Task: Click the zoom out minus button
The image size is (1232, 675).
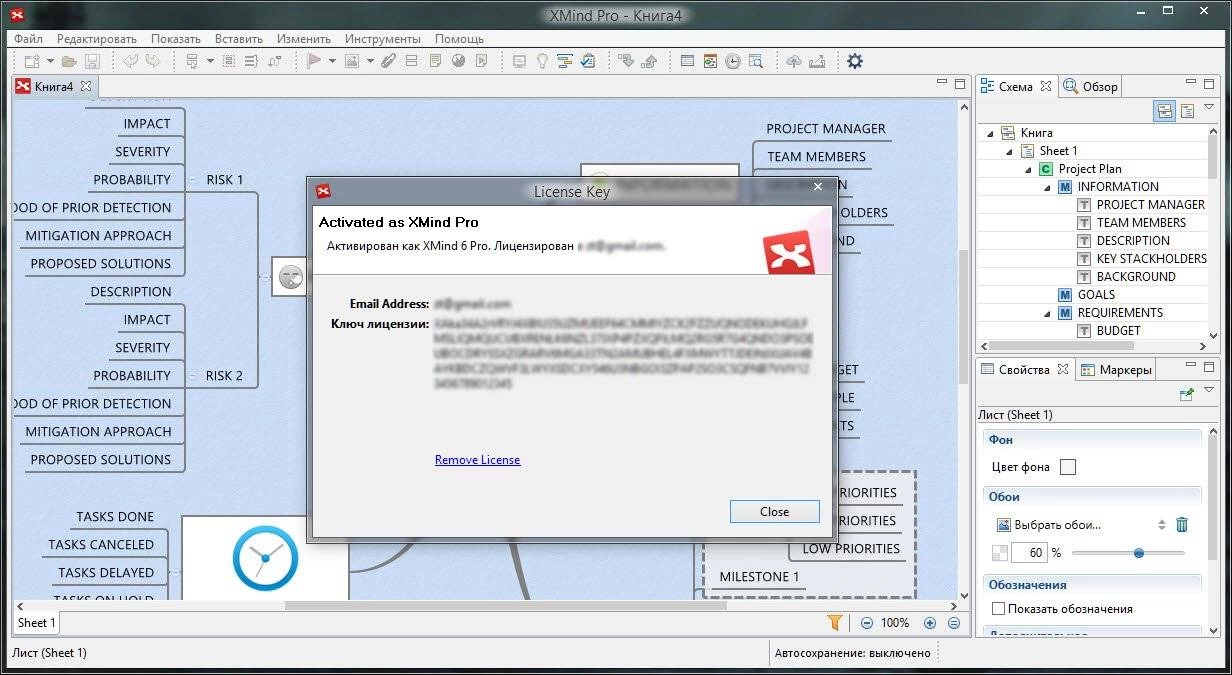Action: [x=867, y=622]
